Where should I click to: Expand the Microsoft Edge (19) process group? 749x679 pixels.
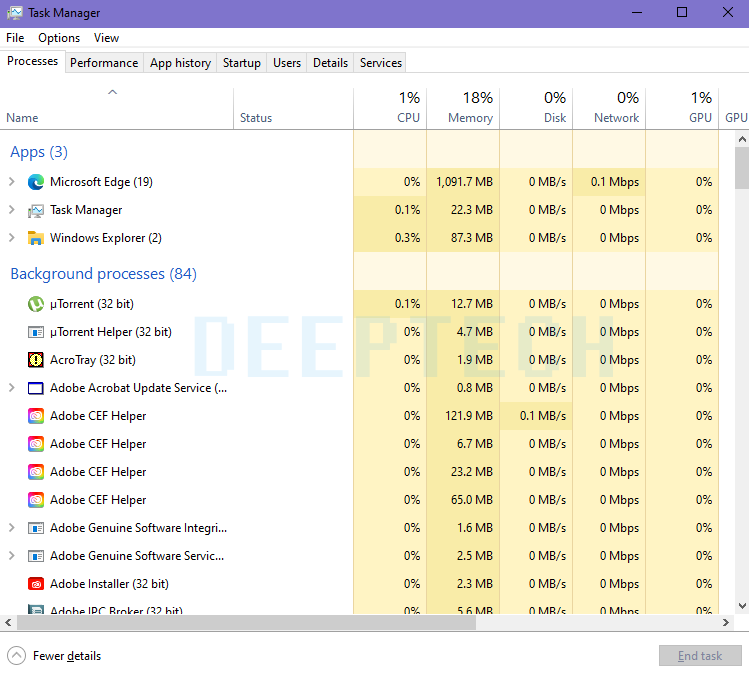12,182
